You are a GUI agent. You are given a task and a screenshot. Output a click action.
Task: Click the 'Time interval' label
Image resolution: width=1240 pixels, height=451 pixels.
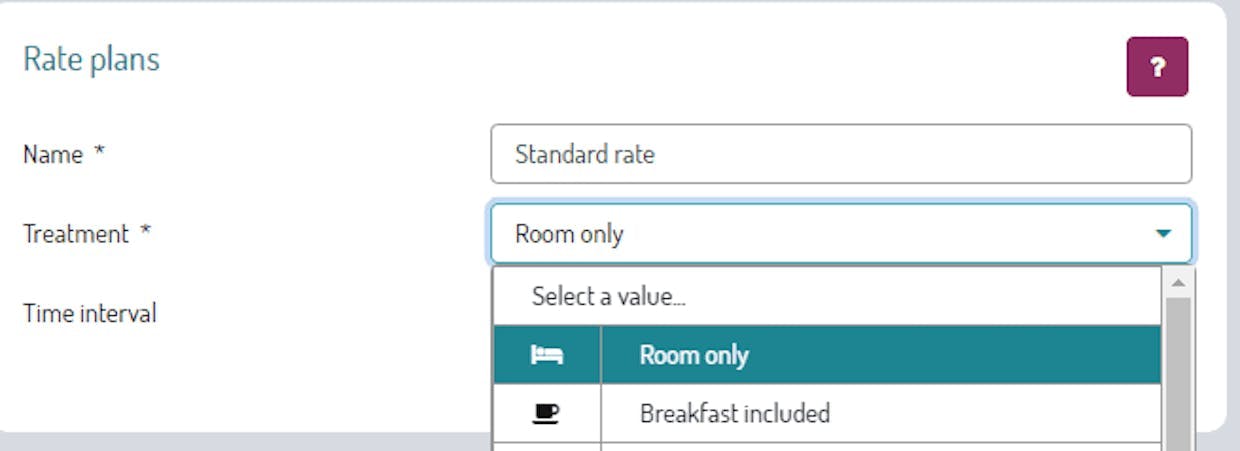pos(90,313)
